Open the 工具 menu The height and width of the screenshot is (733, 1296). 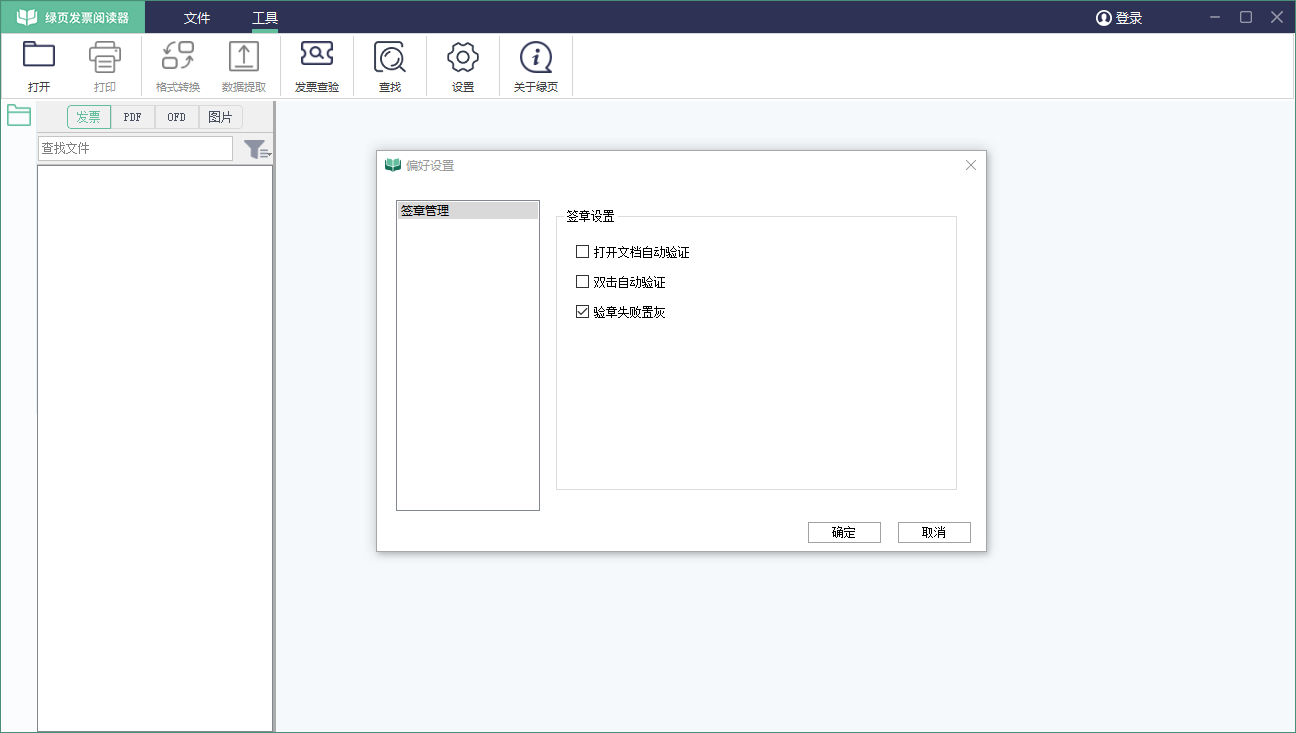point(265,18)
